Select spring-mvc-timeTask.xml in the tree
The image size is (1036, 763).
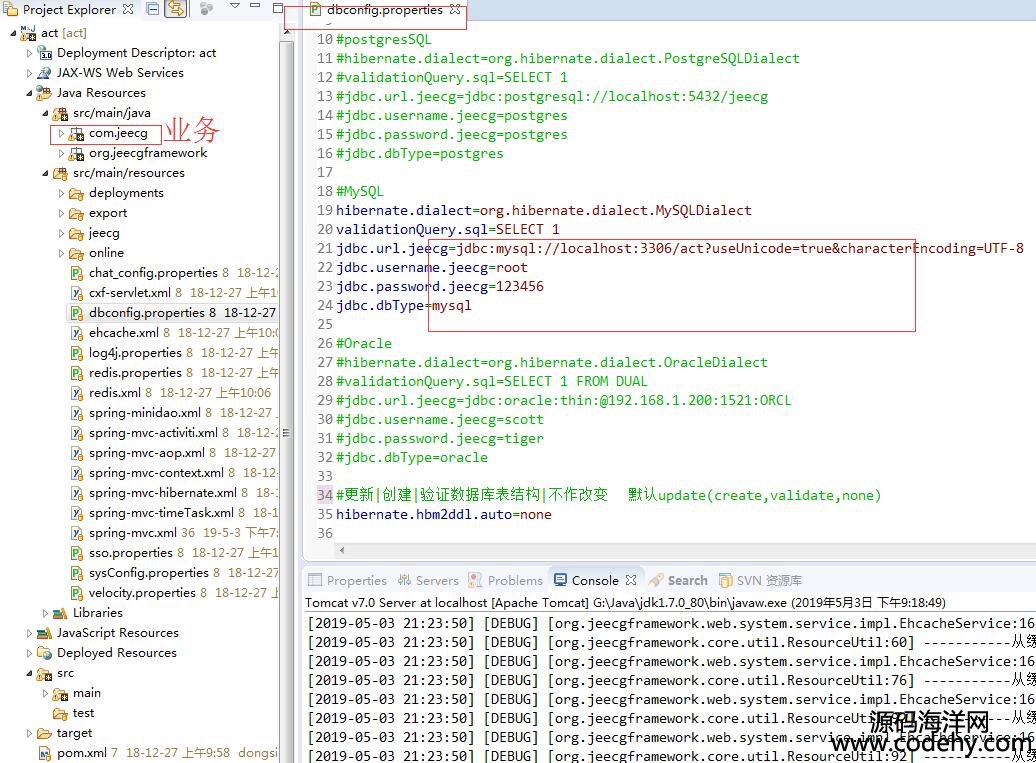click(x=161, y=513)
